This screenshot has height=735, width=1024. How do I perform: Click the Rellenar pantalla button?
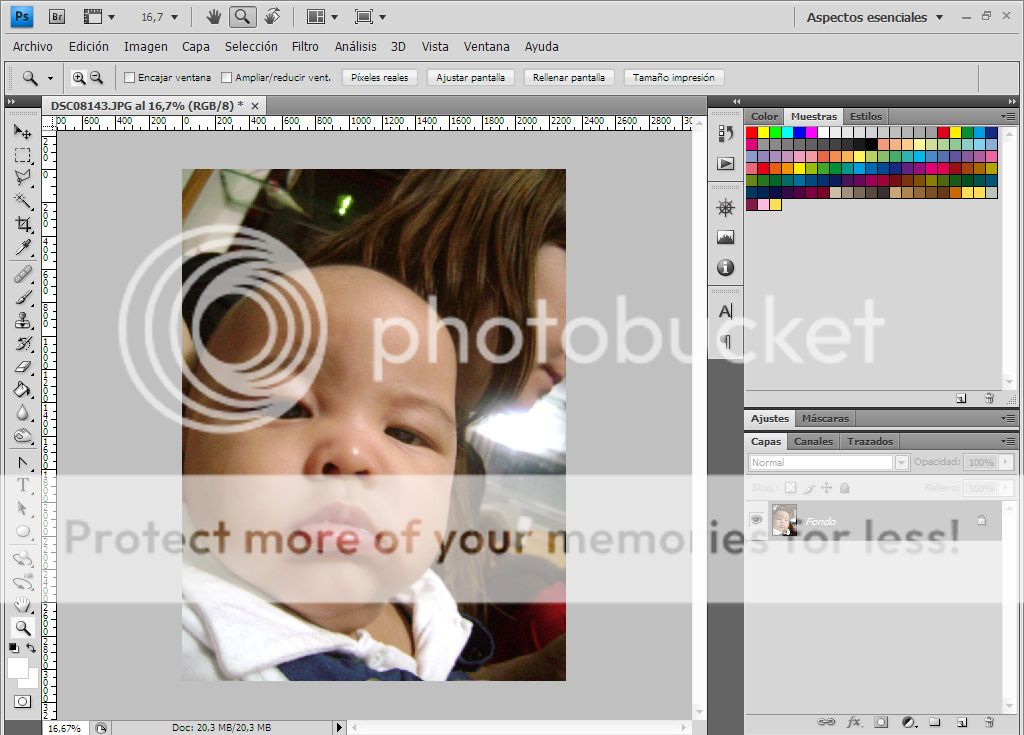point(569,78)
